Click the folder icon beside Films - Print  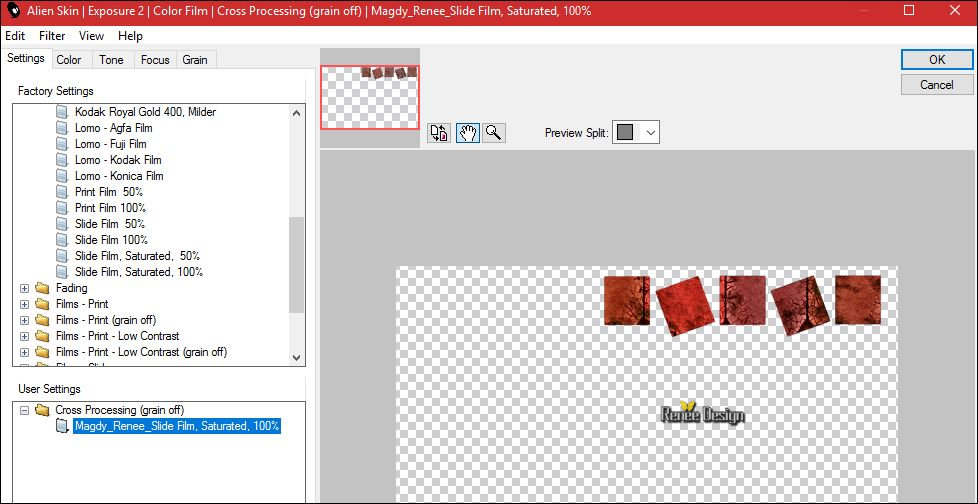[42, 304]
